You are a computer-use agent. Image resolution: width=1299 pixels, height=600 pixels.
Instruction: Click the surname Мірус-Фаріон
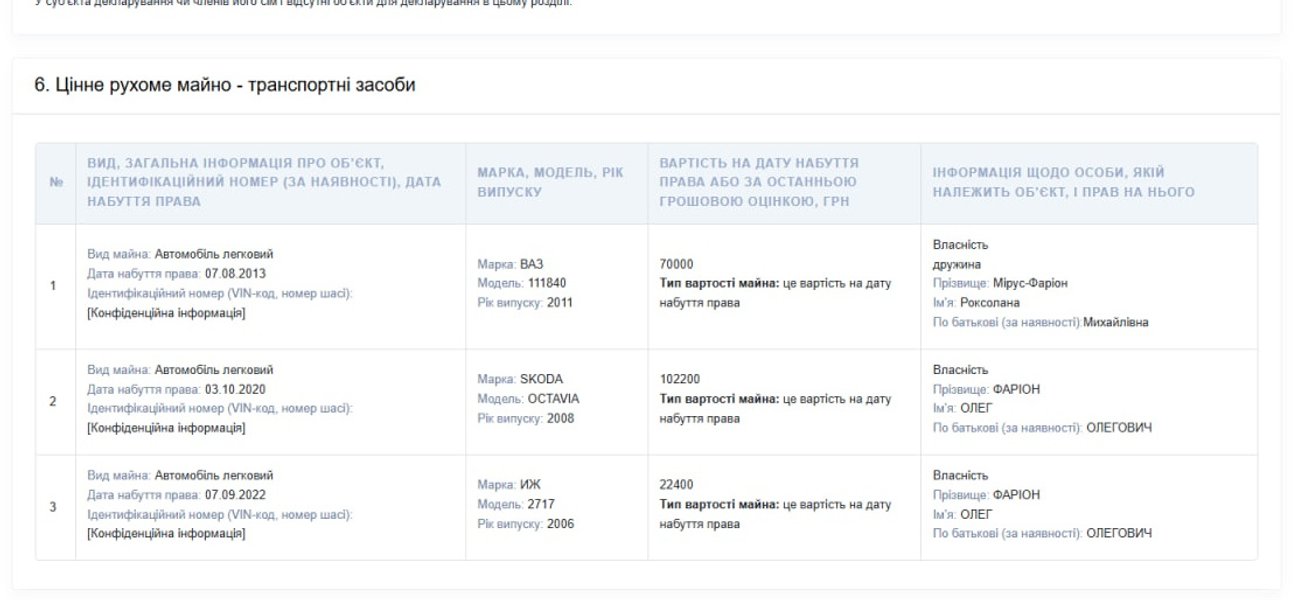[x=1030, y=284]
